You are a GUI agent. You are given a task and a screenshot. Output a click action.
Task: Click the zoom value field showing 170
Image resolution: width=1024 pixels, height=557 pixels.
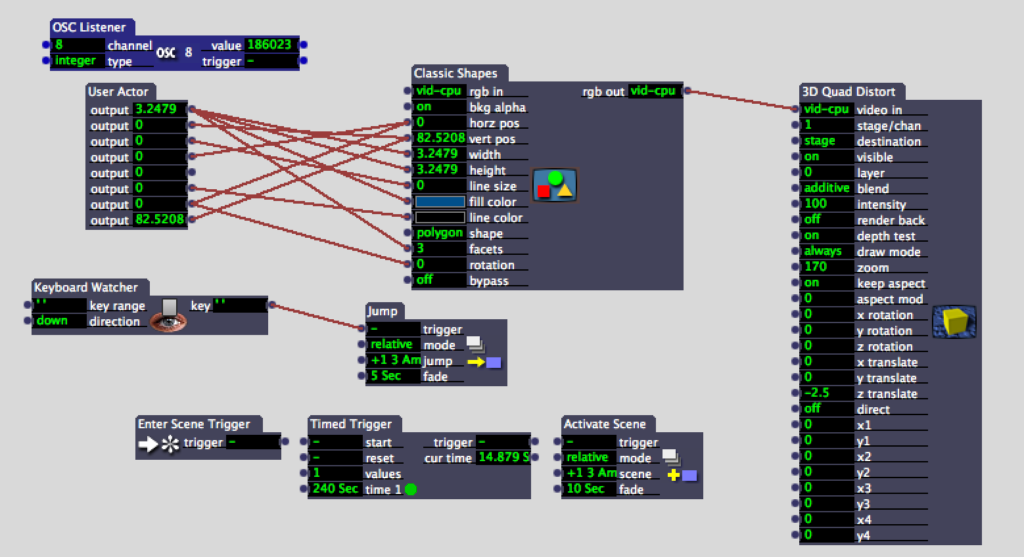826,267
